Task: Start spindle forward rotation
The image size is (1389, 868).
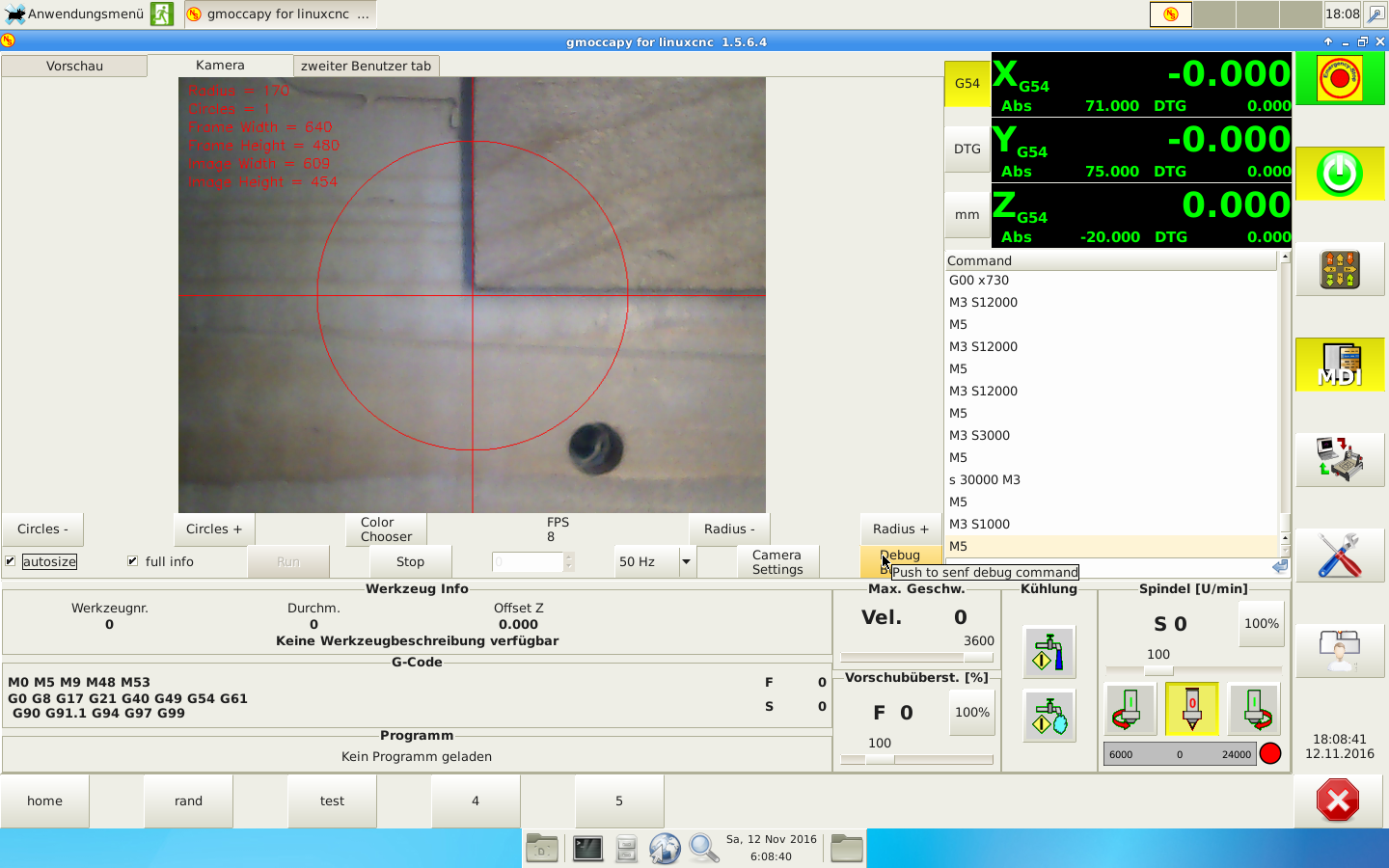Action: pos(1255,709)
